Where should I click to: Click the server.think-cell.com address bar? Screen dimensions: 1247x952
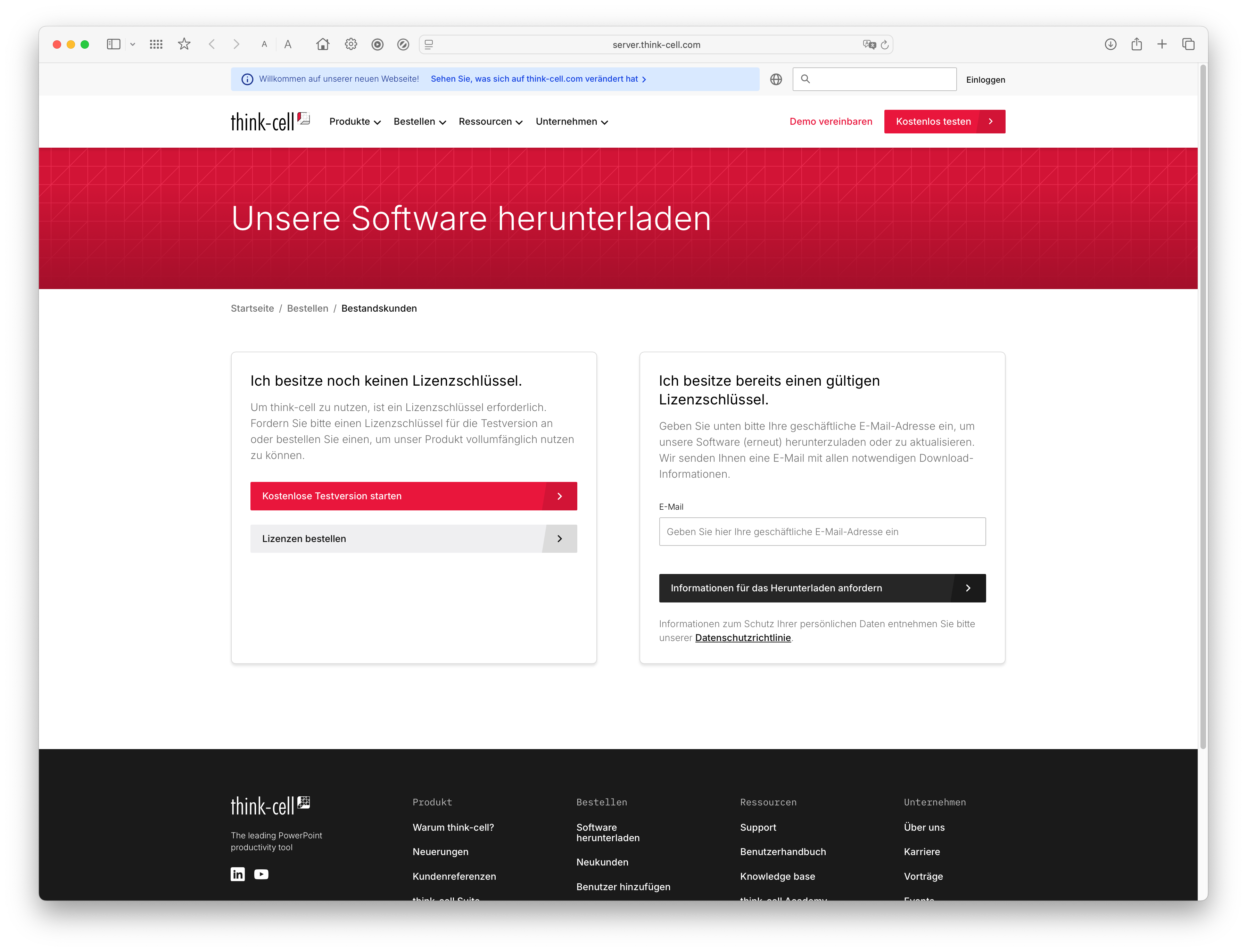click(x=656, y=45)
